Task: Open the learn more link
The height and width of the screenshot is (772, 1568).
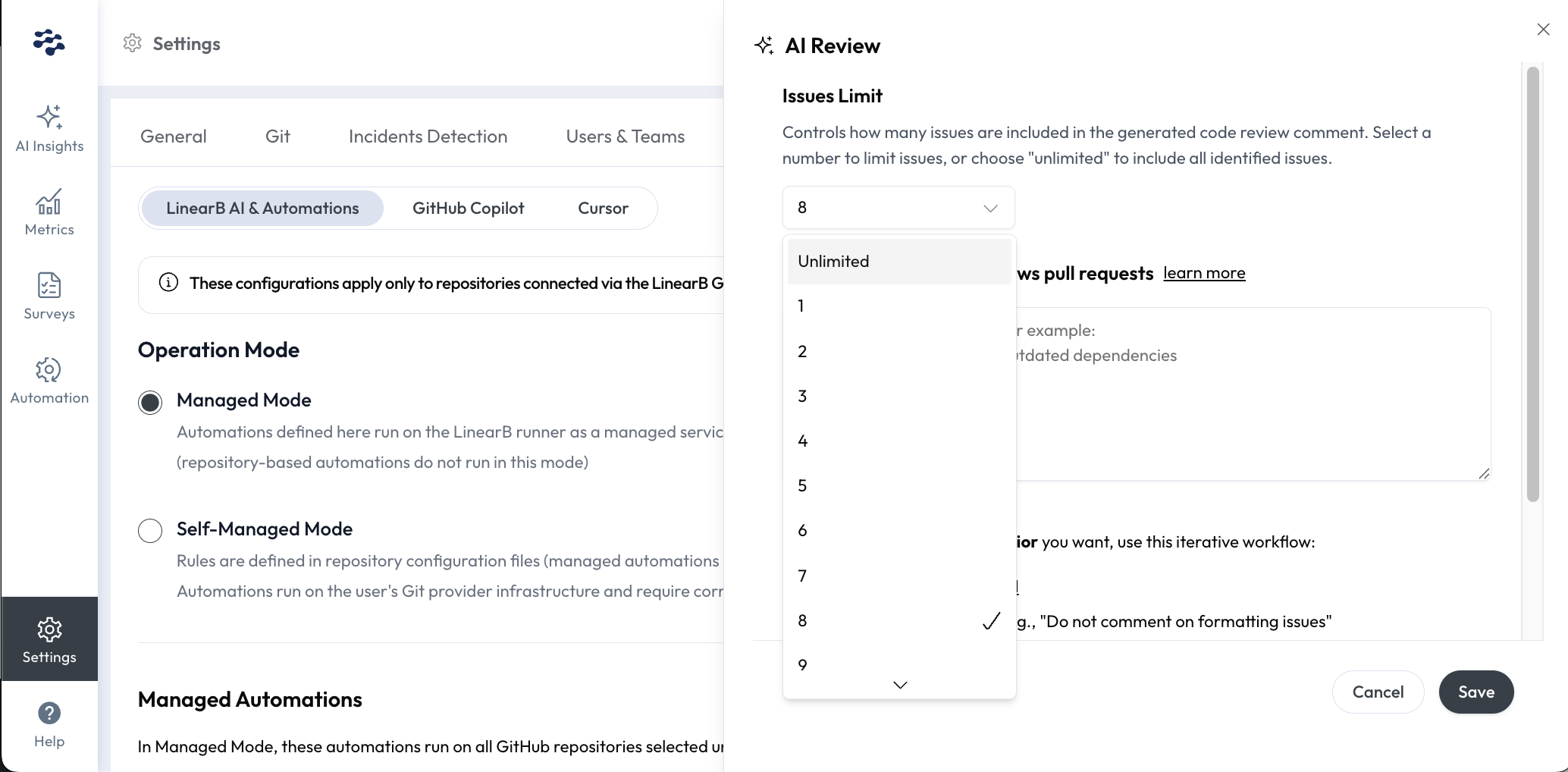Action: (1204, 273)
